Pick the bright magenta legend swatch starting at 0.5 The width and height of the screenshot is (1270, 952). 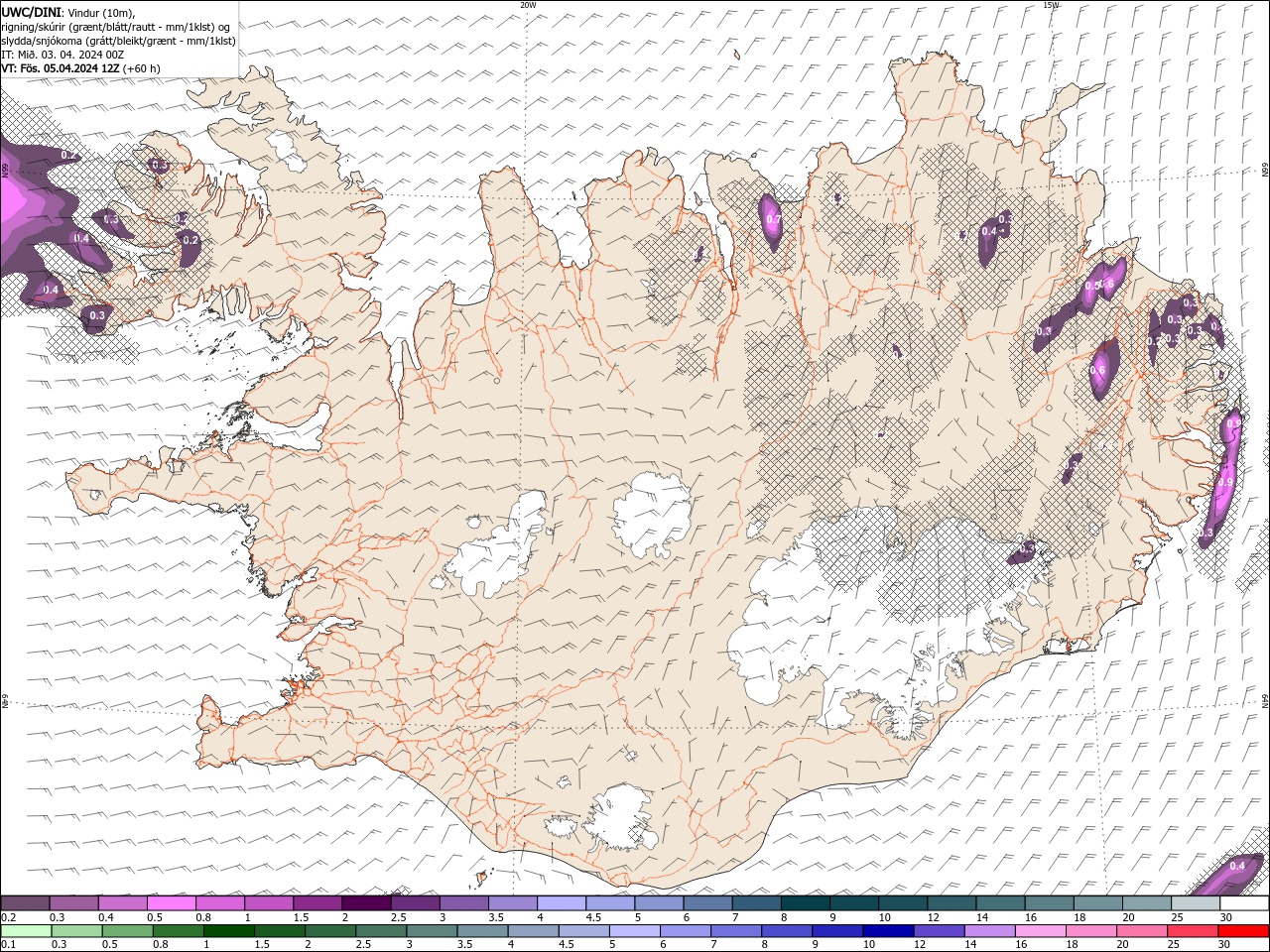coord(171,903)
